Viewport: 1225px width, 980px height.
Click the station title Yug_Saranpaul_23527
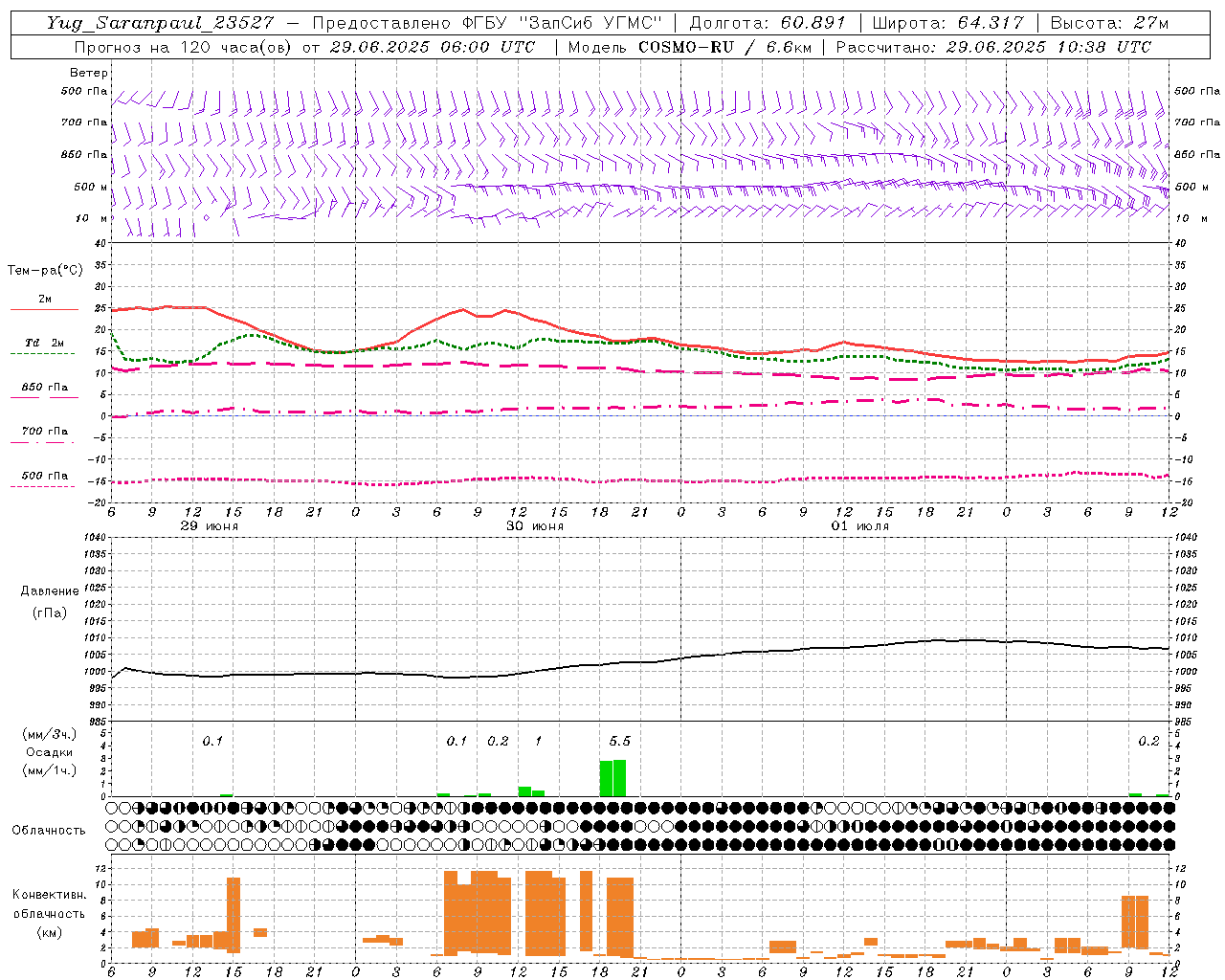click(x=160, y=23)
